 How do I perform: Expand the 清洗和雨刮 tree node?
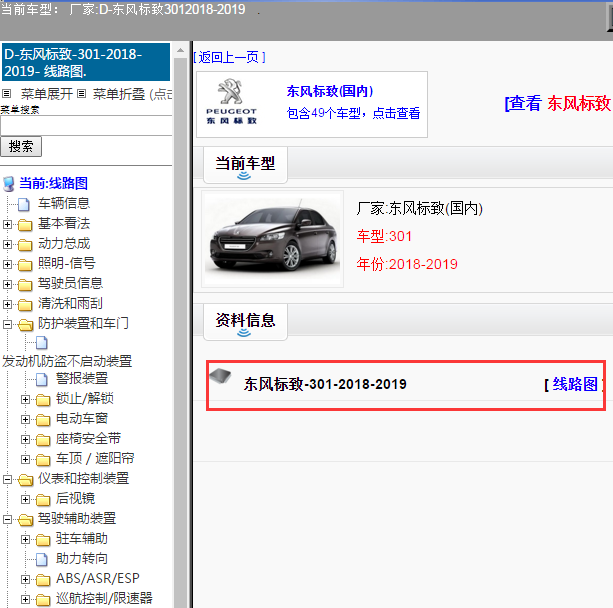[7, 304]
